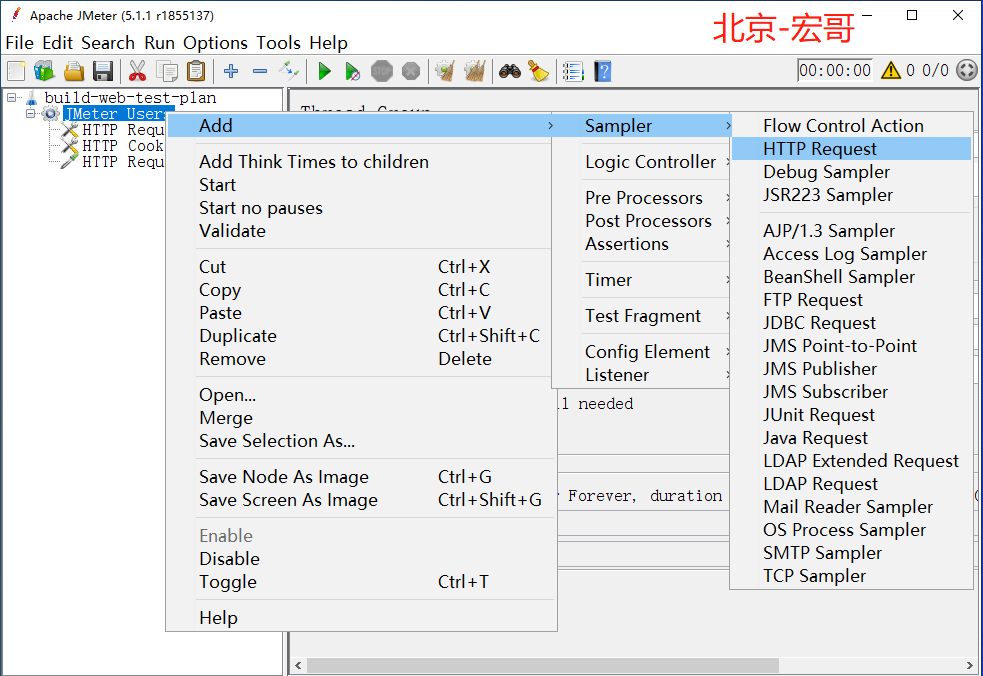Click the remote engines status icon
Screen dimensions: 983x676
(967, 70)
